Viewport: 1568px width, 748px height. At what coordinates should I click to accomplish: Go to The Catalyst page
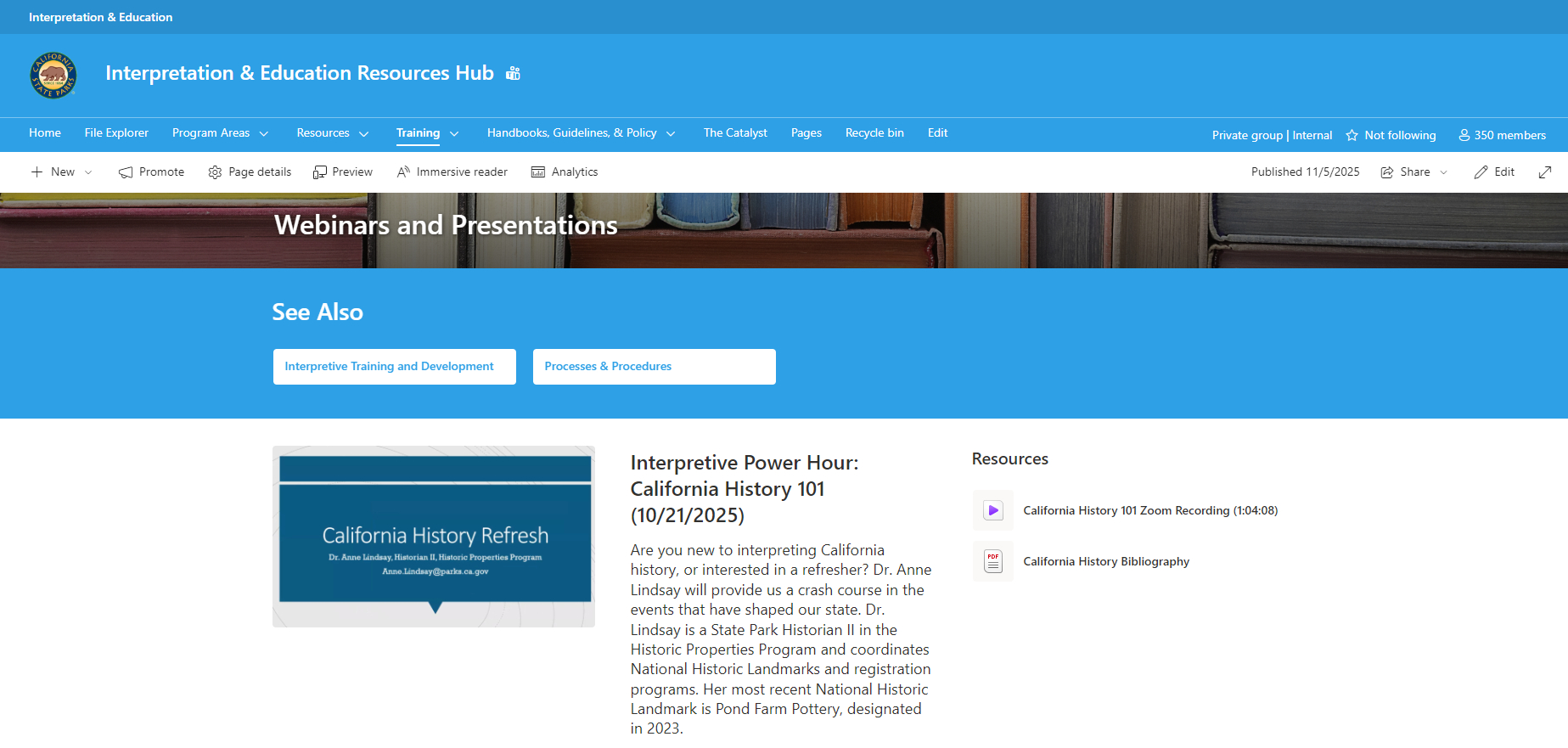(735, 133)
